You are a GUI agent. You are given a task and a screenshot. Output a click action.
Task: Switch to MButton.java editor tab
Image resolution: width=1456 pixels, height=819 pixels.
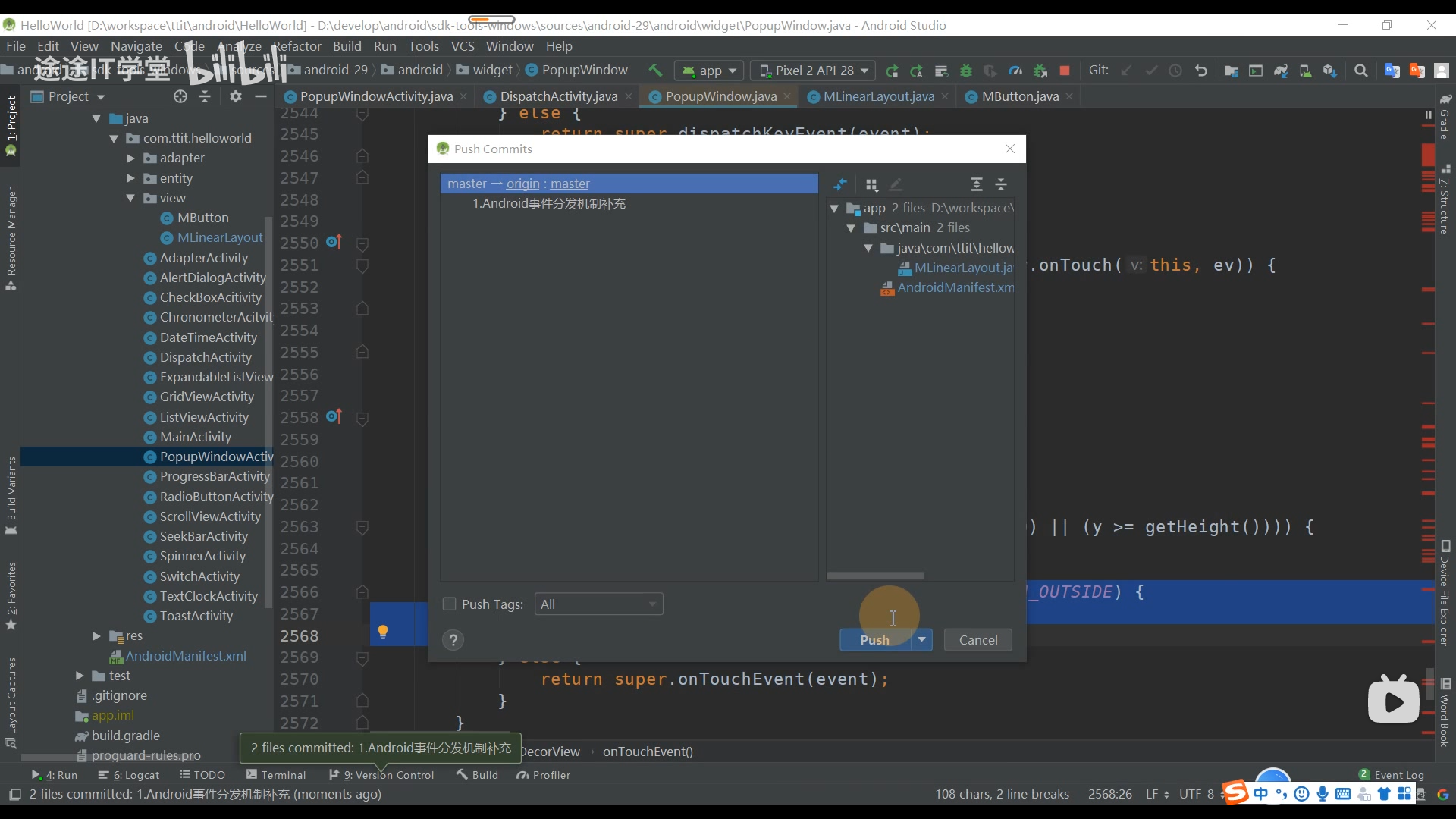(1020, 96)
